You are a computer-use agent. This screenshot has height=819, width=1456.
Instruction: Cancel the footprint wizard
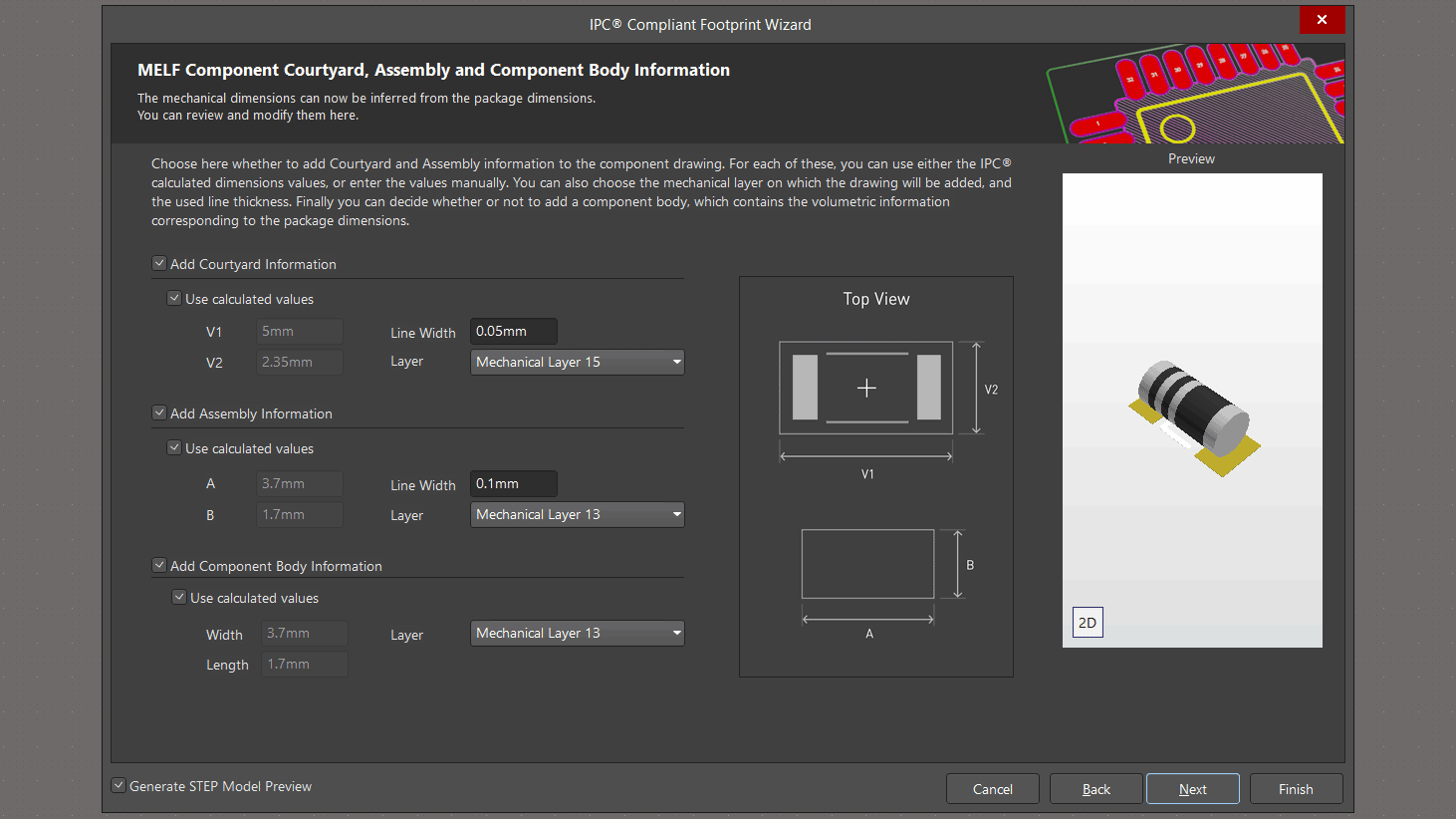tap(992, 789)
